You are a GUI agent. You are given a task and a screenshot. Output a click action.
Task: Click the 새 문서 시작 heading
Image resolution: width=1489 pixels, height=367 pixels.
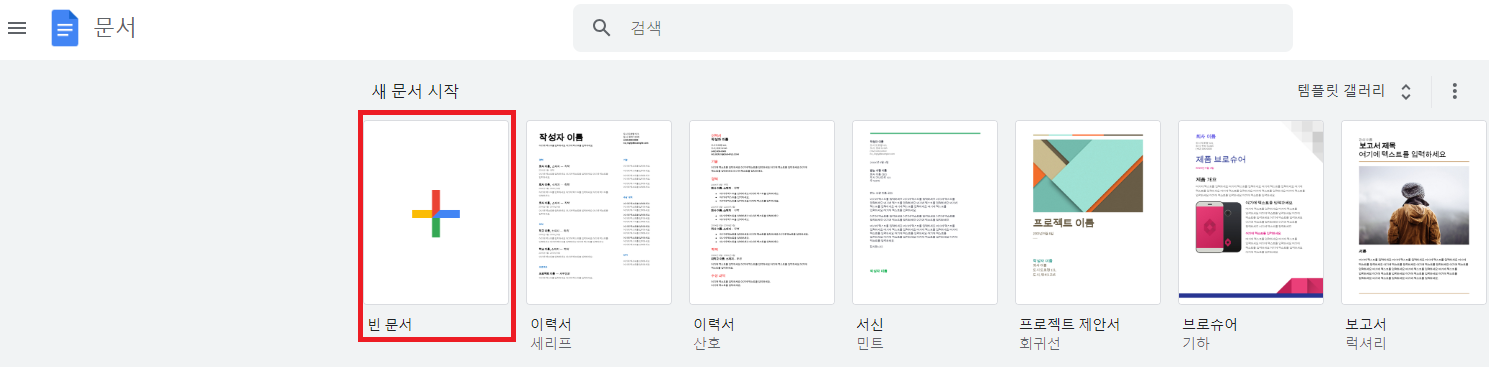tap(415, 91)
